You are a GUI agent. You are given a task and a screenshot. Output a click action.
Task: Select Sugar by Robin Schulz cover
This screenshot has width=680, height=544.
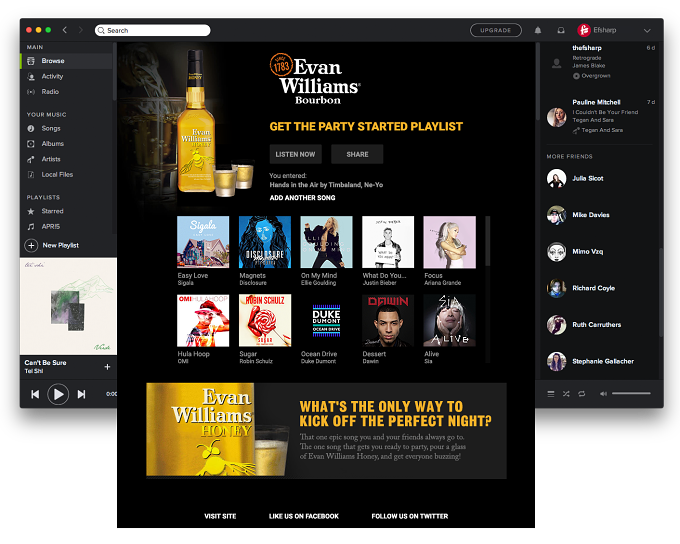coord(265,321)
